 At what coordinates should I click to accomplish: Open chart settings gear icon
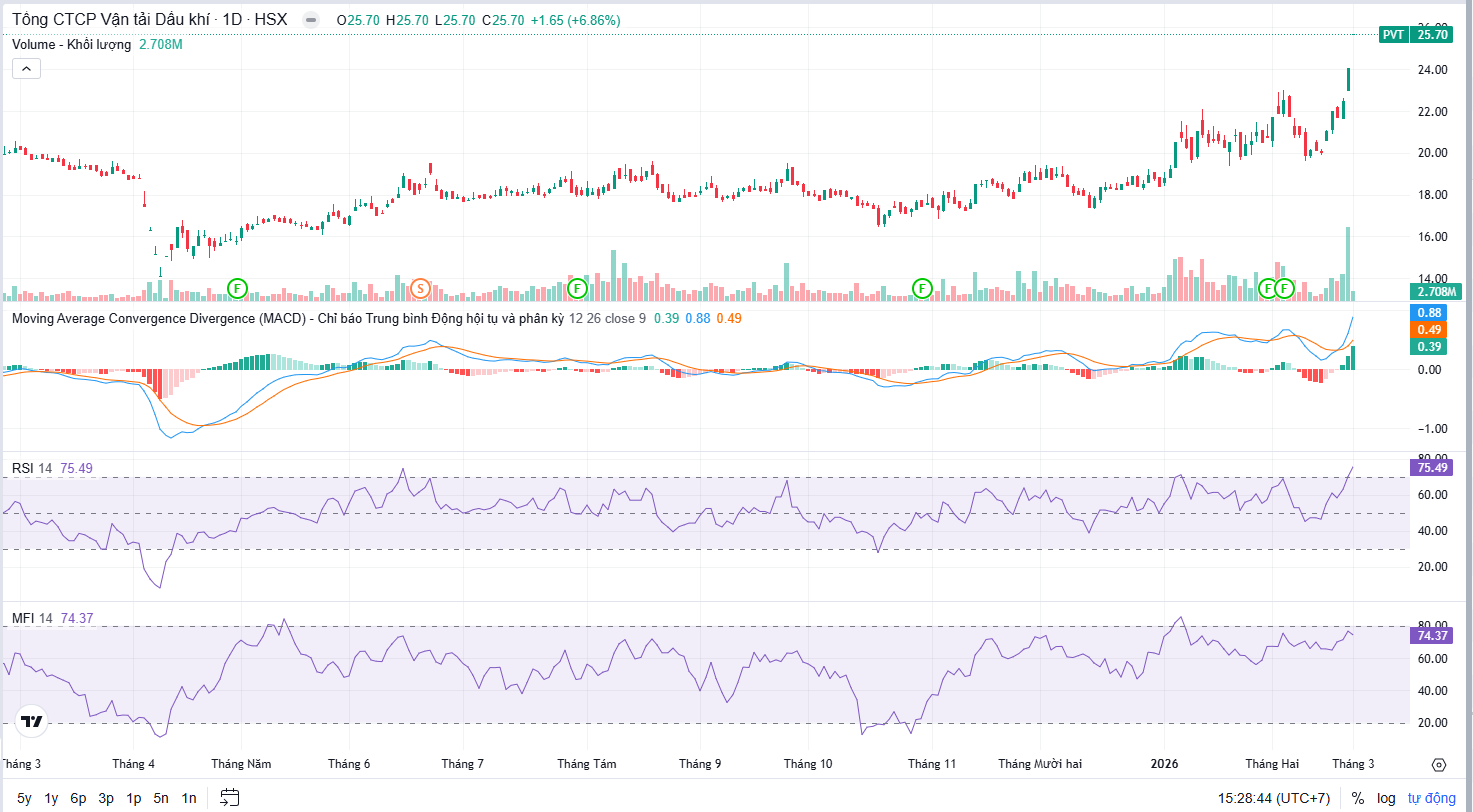1439,765
